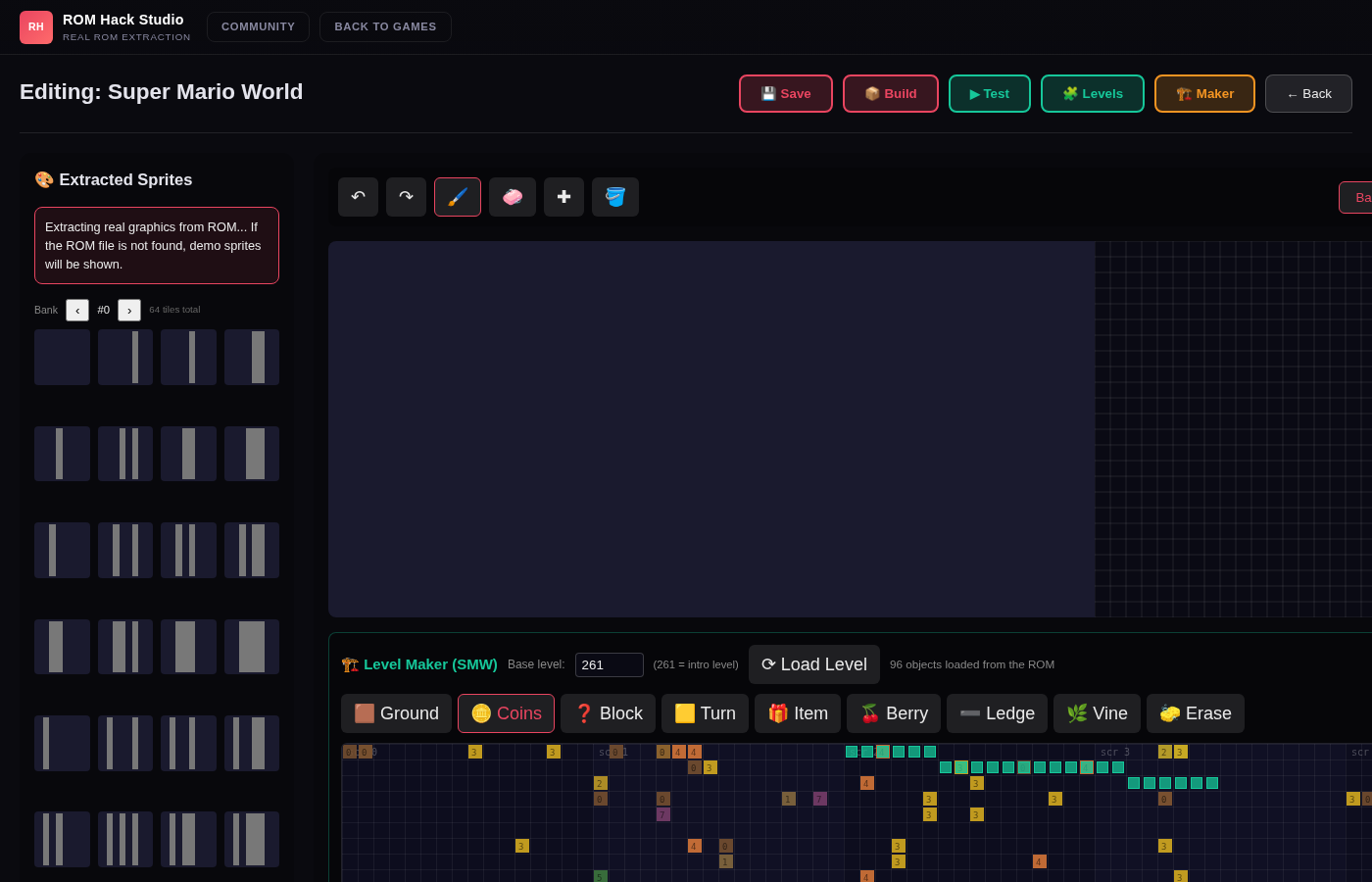Open the Community page

tap(258, 26)
